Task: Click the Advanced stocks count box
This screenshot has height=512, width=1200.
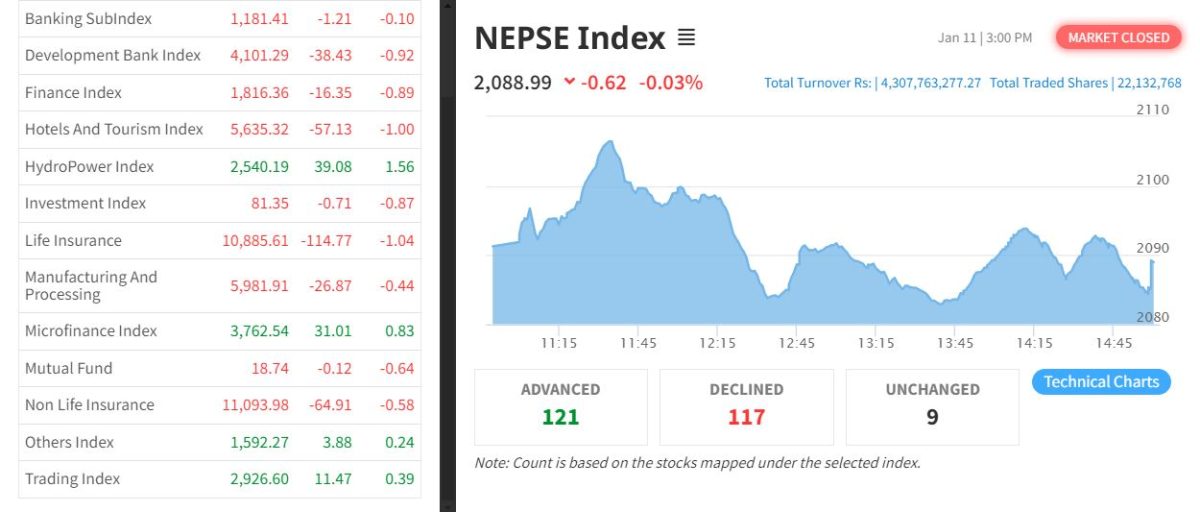Action: [x=560, y=406]
